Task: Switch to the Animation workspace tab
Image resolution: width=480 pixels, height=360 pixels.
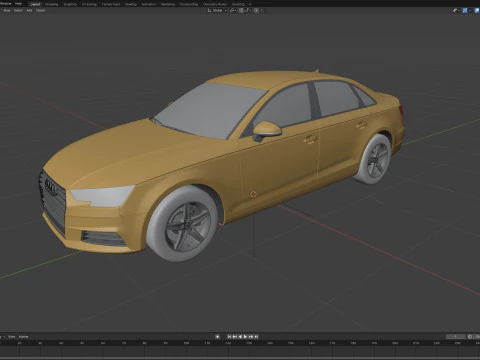Action: point(149,4)
